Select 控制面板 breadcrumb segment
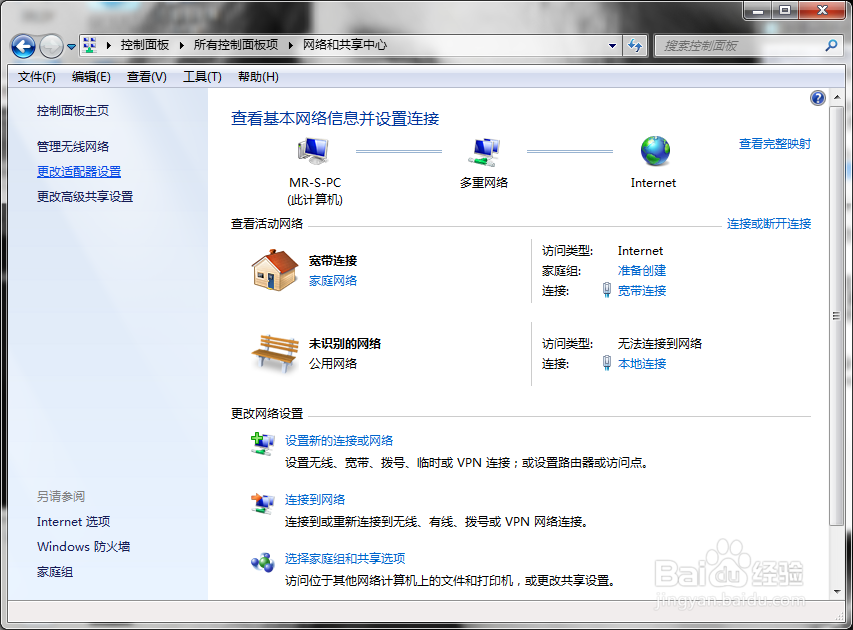Viewport: 853px width, 630px height. pyautogui.click(x=145, y=45)
